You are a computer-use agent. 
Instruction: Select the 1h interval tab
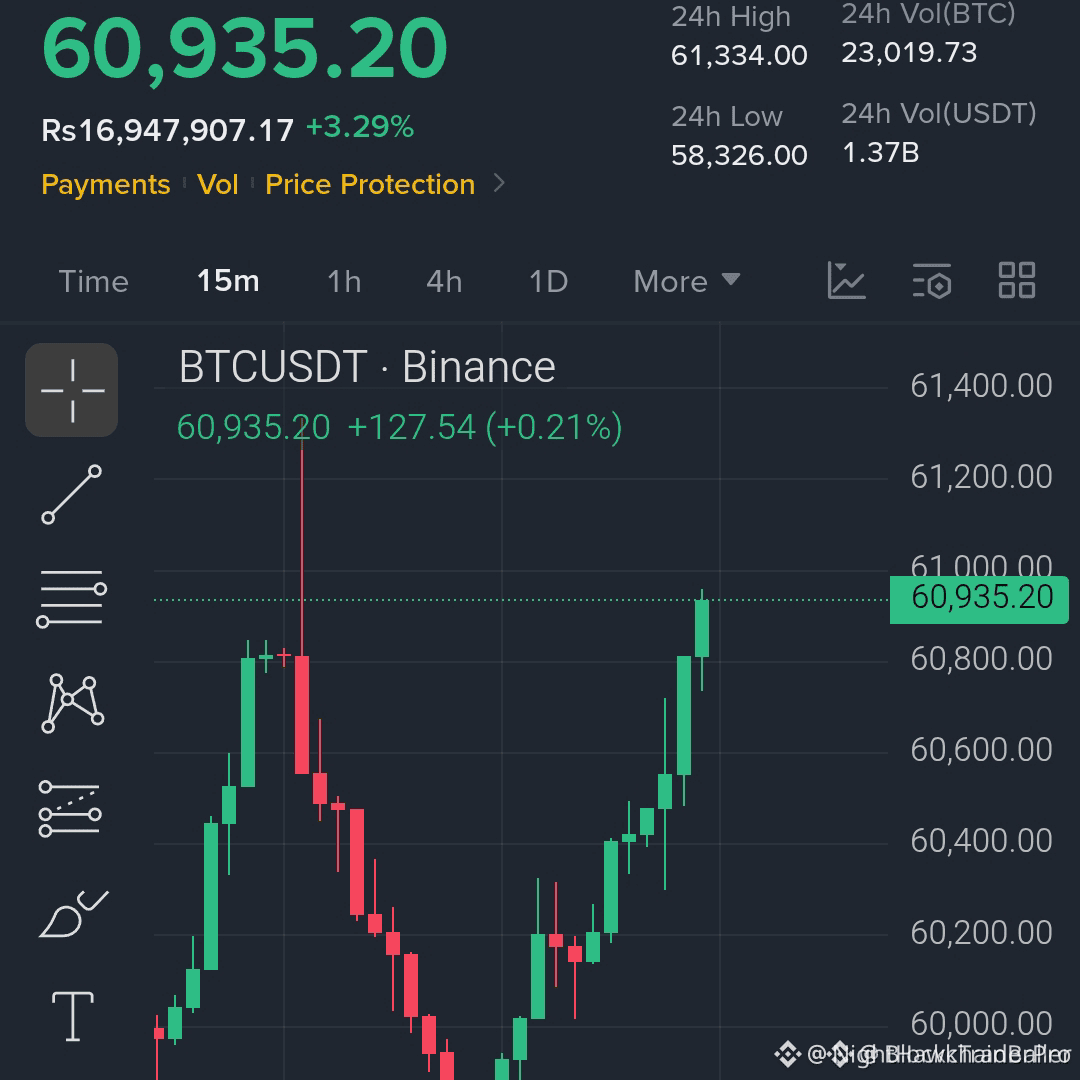click(344, 282)
